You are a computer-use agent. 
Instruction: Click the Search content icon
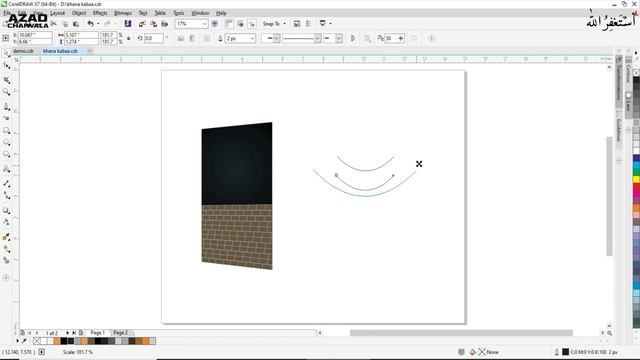[x=128, y=24]
